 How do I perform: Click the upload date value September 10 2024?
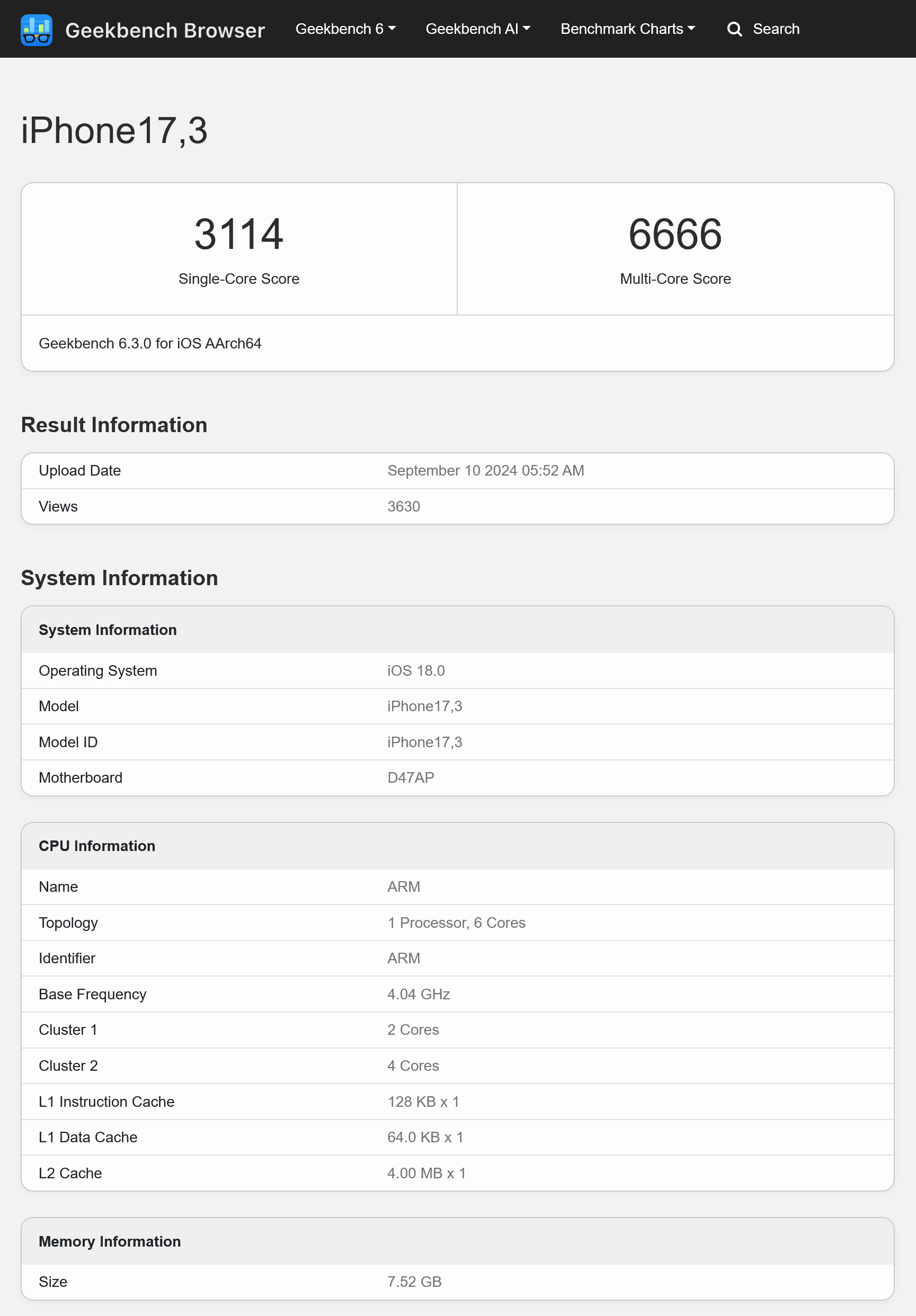pos(485,471)
